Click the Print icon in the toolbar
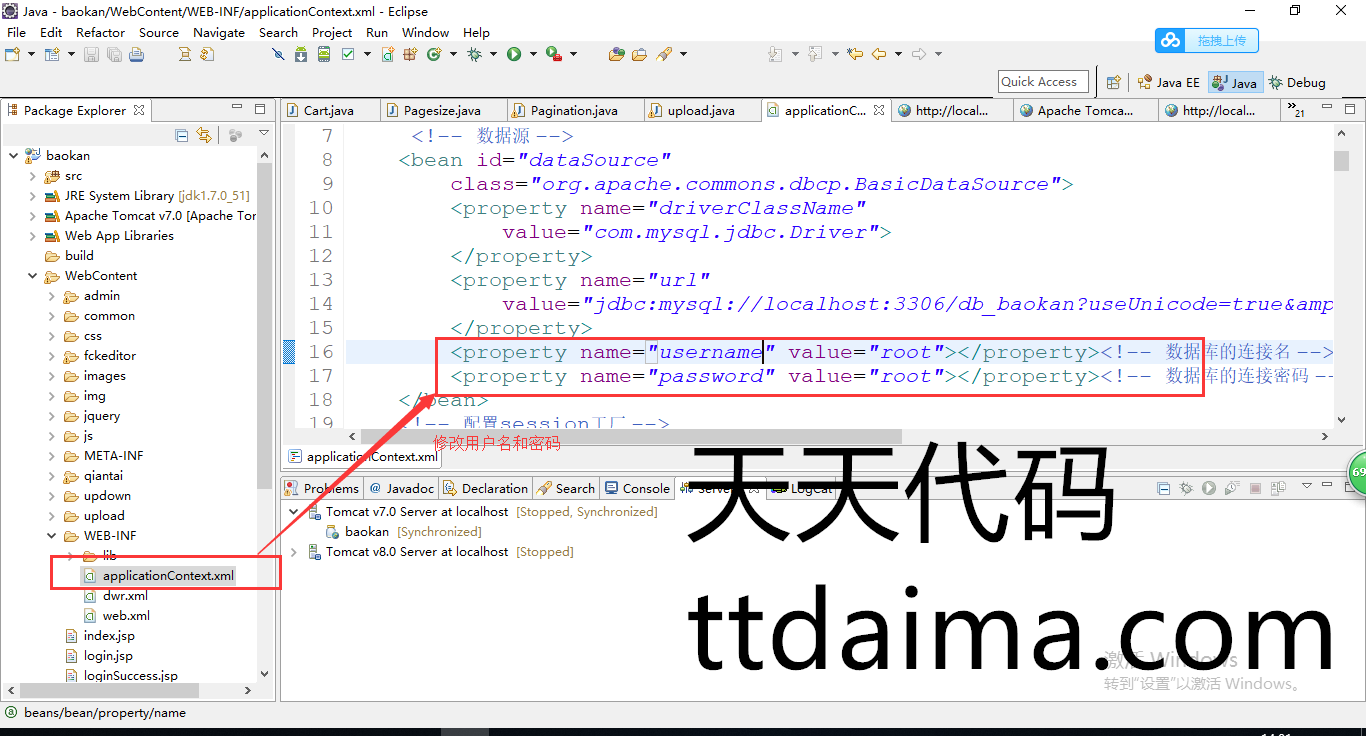The width and height of the screenshot is (1366, 736). (136, 54)
